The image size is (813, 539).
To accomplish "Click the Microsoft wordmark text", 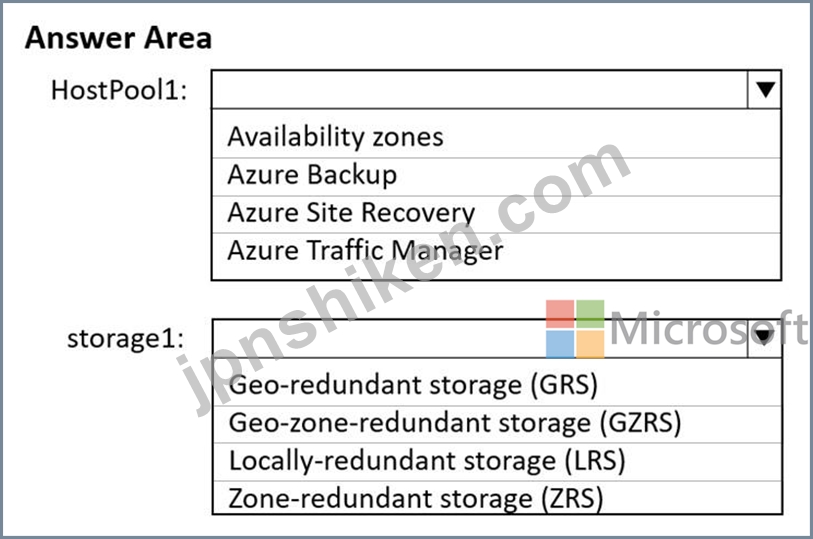I will pos(708,328).
